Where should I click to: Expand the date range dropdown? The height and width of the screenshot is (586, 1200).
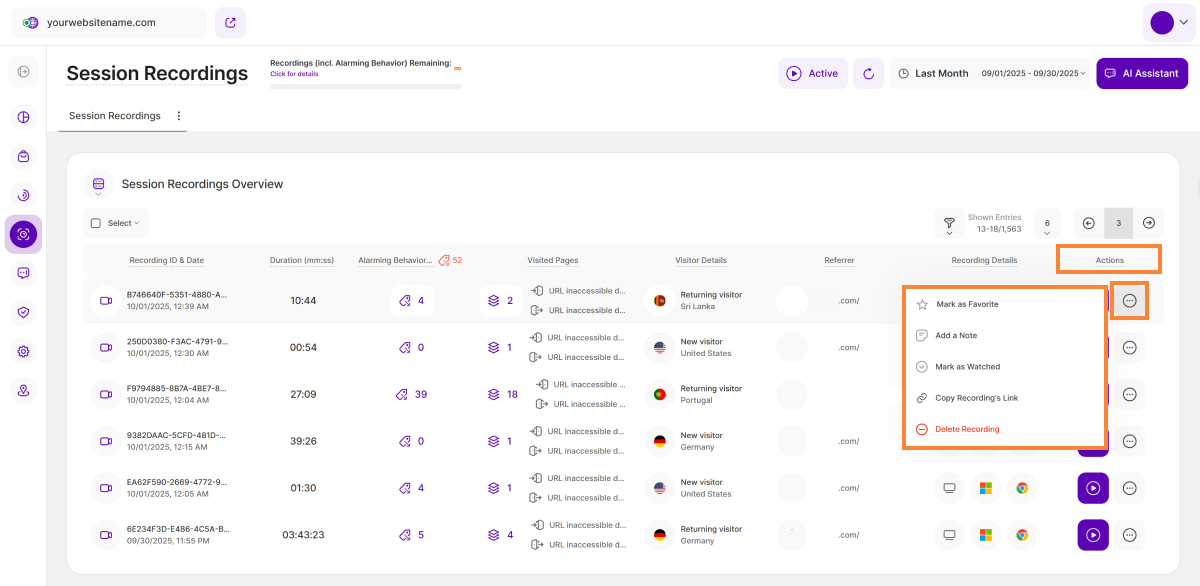coord(1035,73)
